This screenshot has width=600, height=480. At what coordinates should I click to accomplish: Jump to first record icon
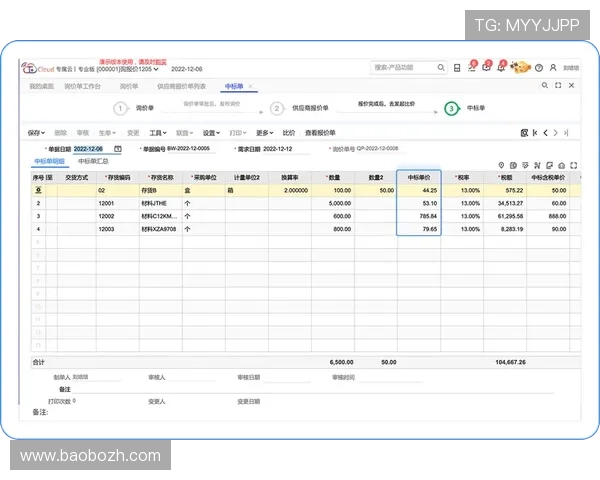pyautogui.click(x=535, y=132)
